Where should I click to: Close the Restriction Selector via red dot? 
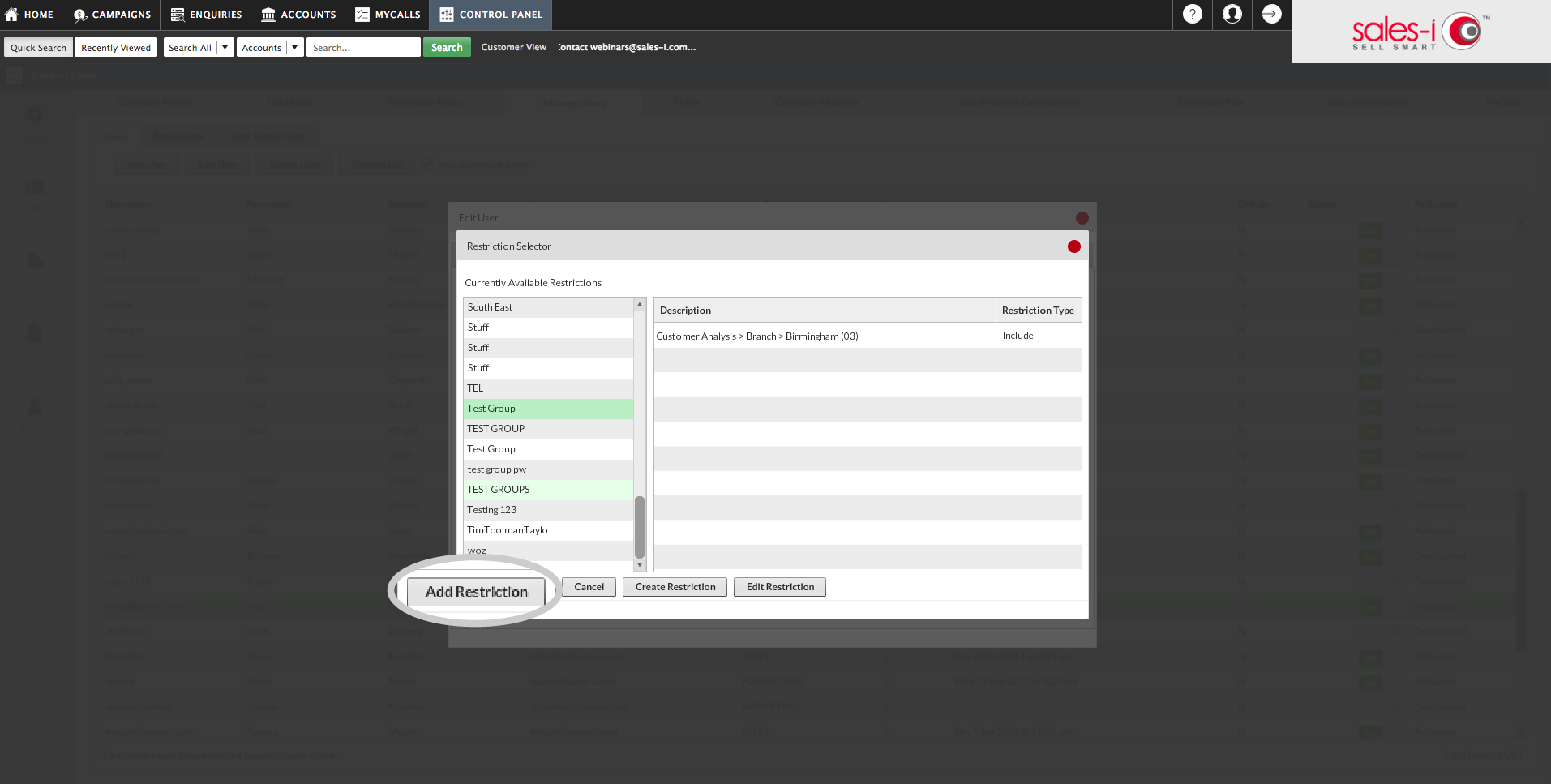(x=1073, y=246)
